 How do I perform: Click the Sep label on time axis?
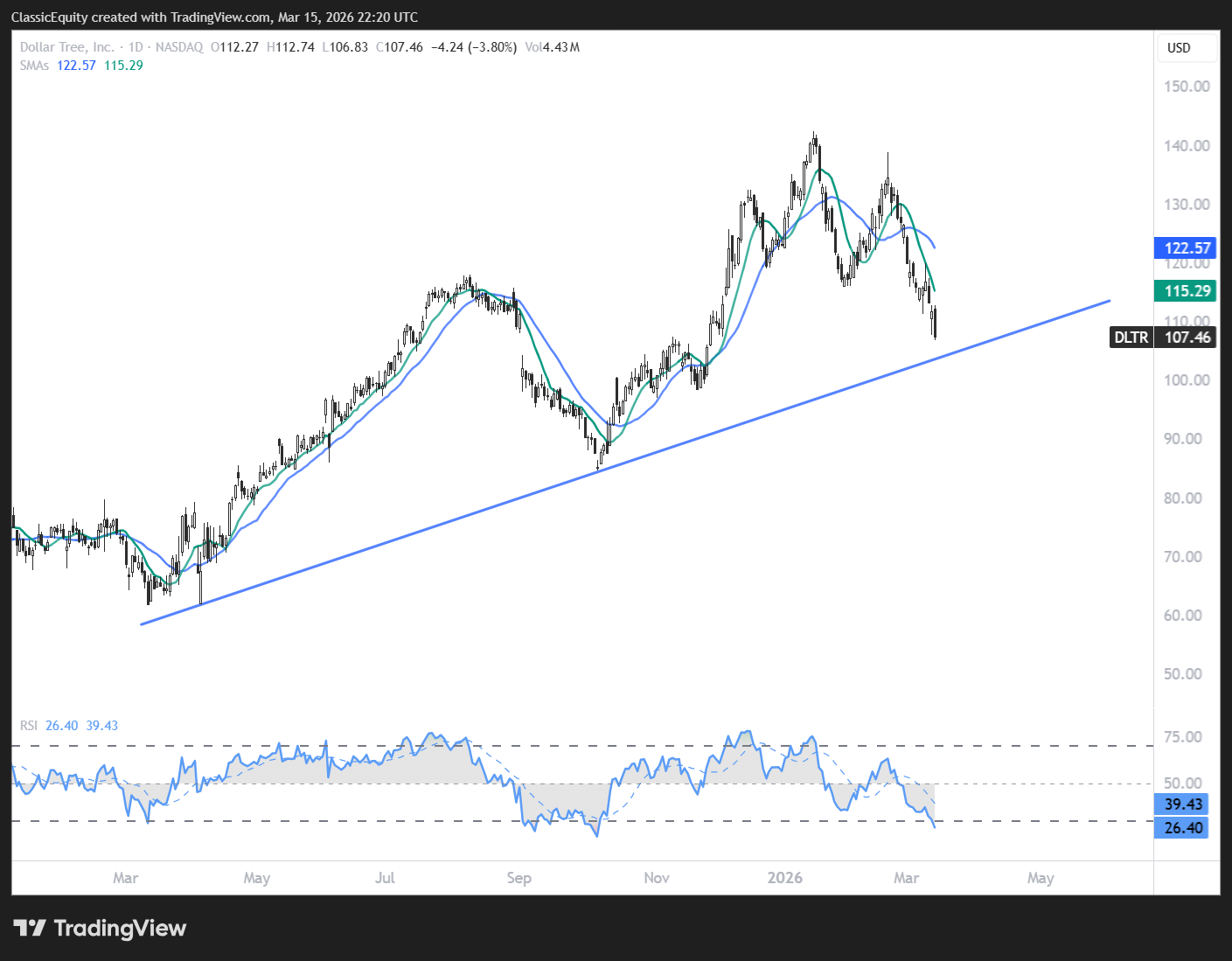pos(519,878)
